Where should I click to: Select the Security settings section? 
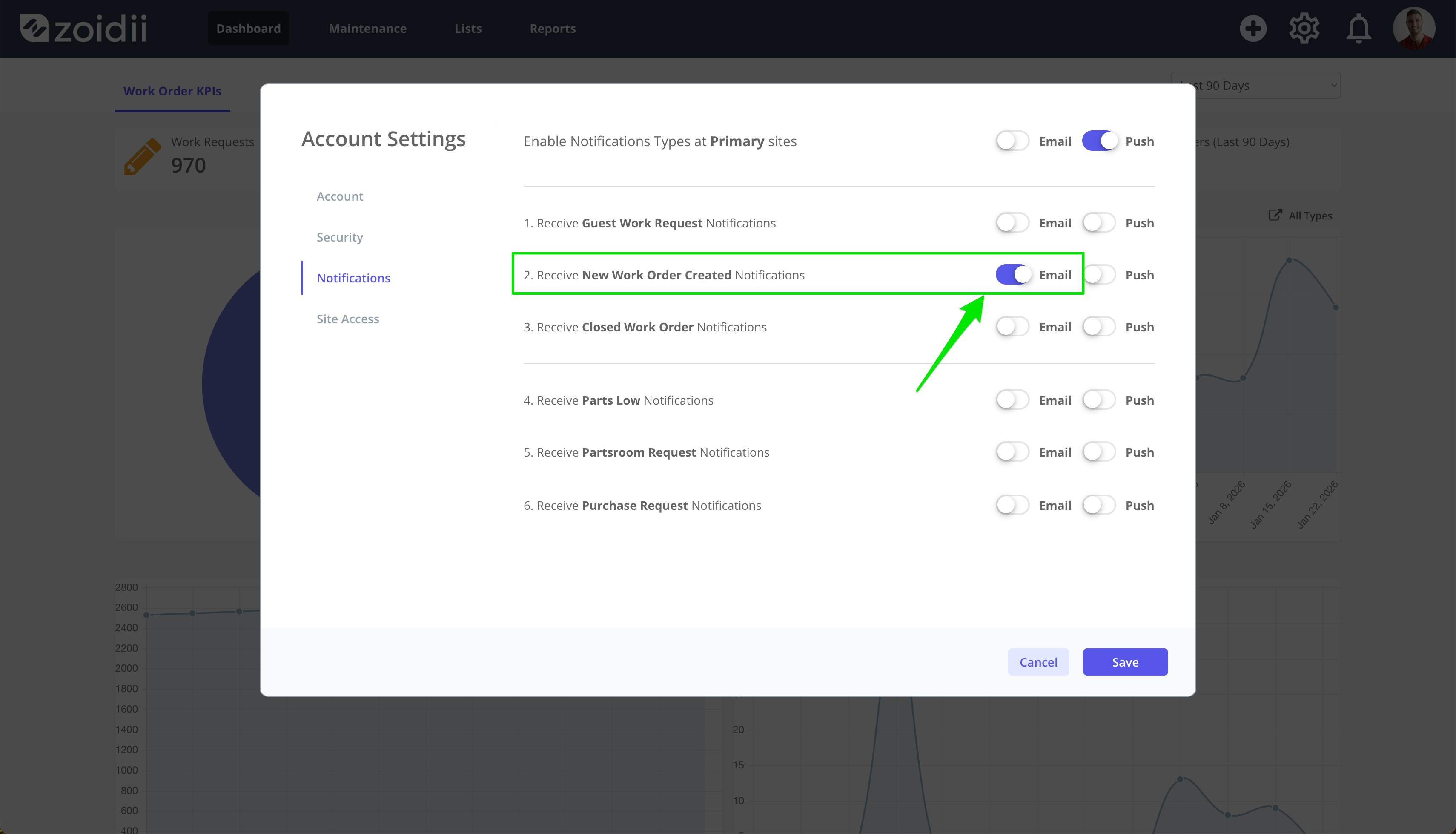pyautogui.click(x=340, y=237)
